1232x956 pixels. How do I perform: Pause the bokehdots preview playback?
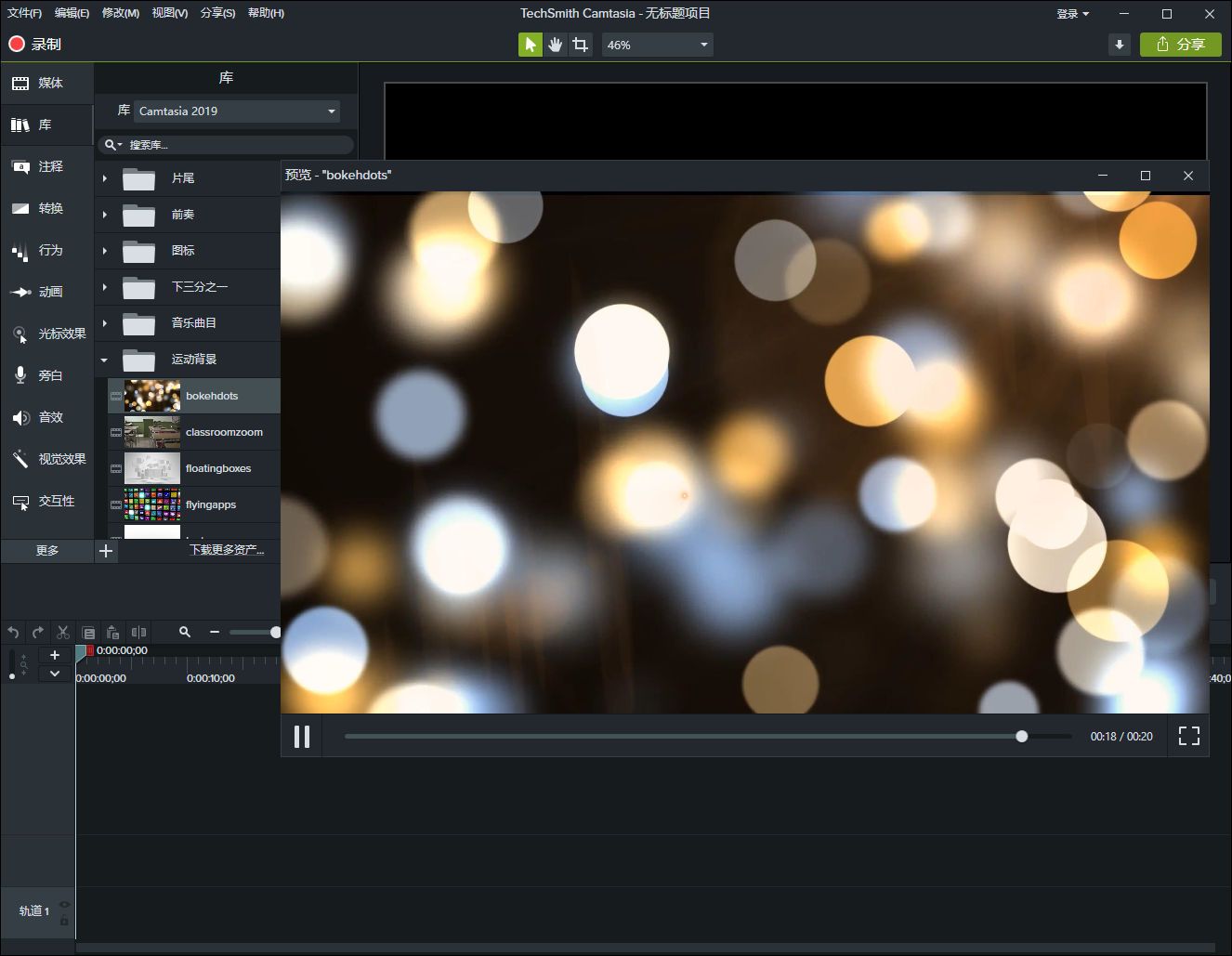302,737
